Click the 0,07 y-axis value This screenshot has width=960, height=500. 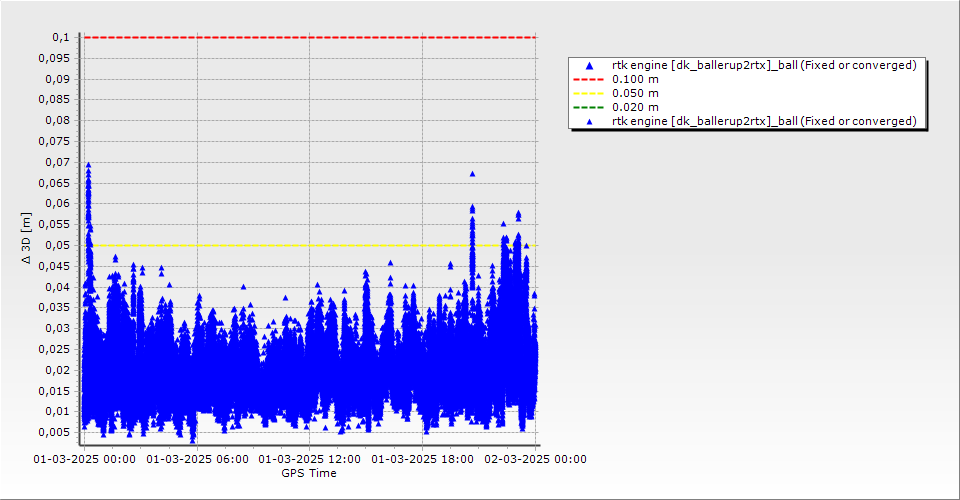pyautogui.click(x=58, y=162)
